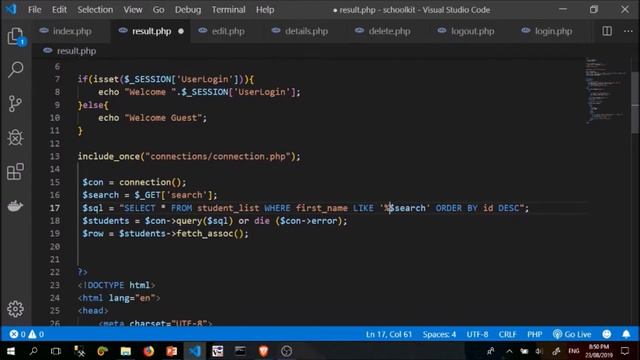This screenshot has width=640, height=360.
Task: Click the volume icon in system tray
Action: [540, 351]
